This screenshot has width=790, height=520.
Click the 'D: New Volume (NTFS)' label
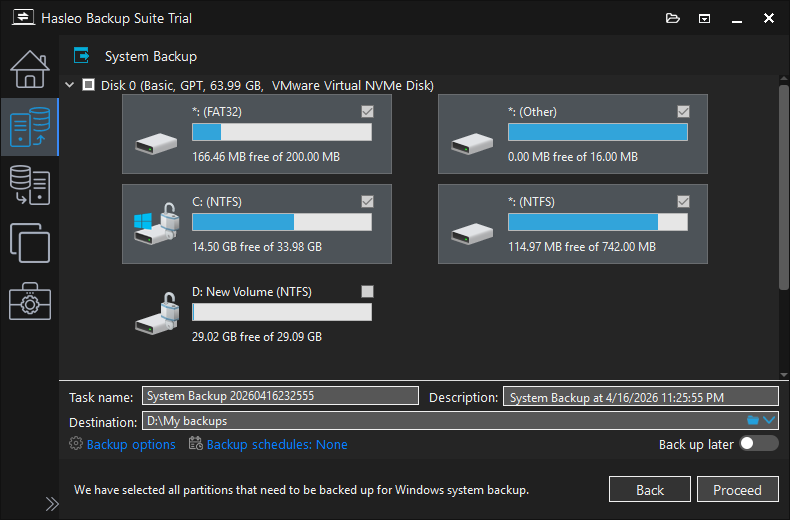(x=252, y=292)
